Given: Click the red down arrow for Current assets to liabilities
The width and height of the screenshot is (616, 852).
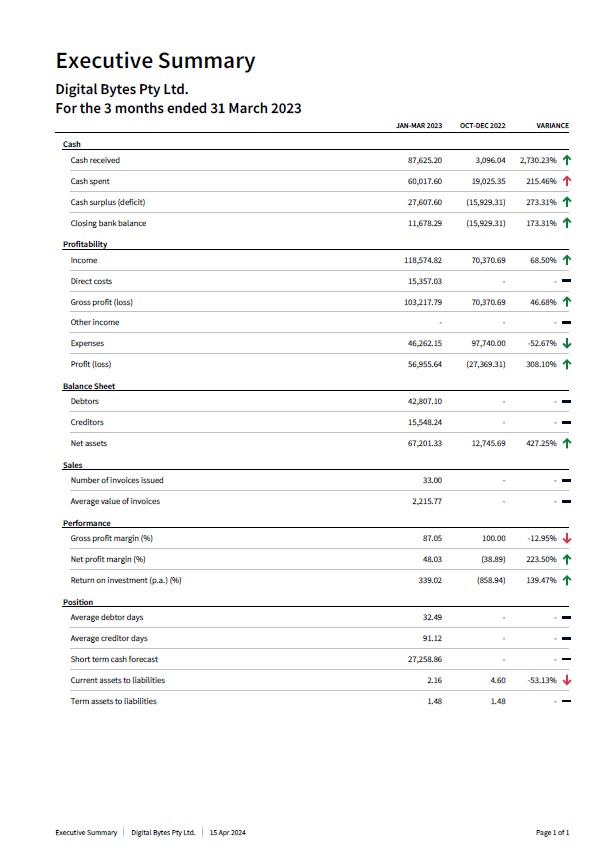Looking at the screenshot, I should coord(567,680).
